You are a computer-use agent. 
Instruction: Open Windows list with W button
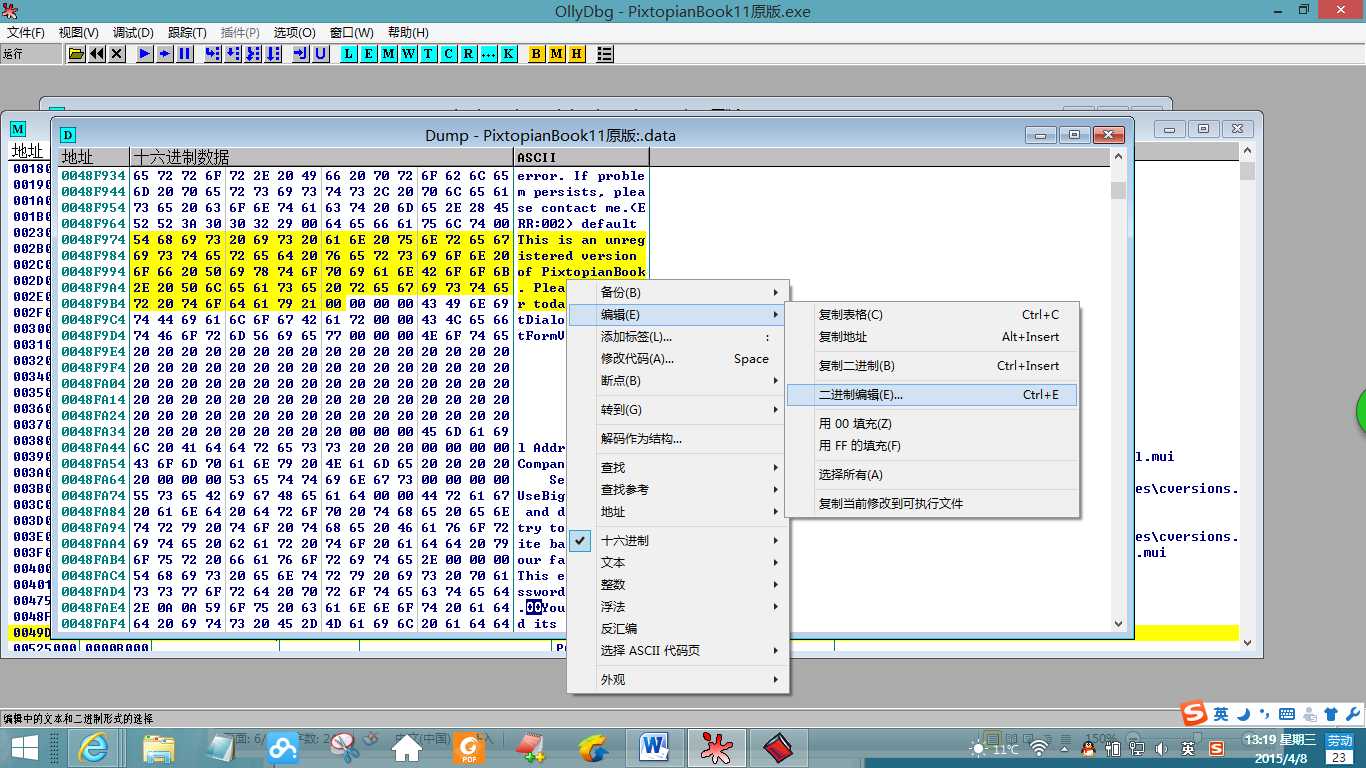pyautogui.click(x=409, y=54)
